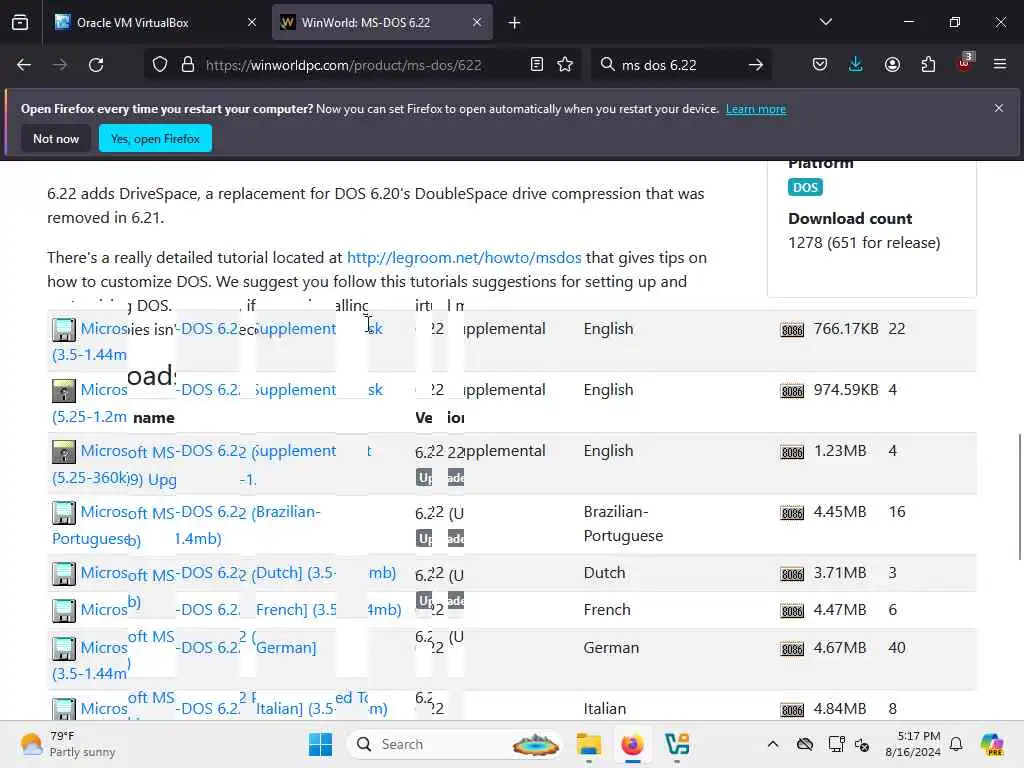Image resolution: width=1024 pixels, height=768 pixels.
Task: Click floppy icon of French row
Action: 63,611
